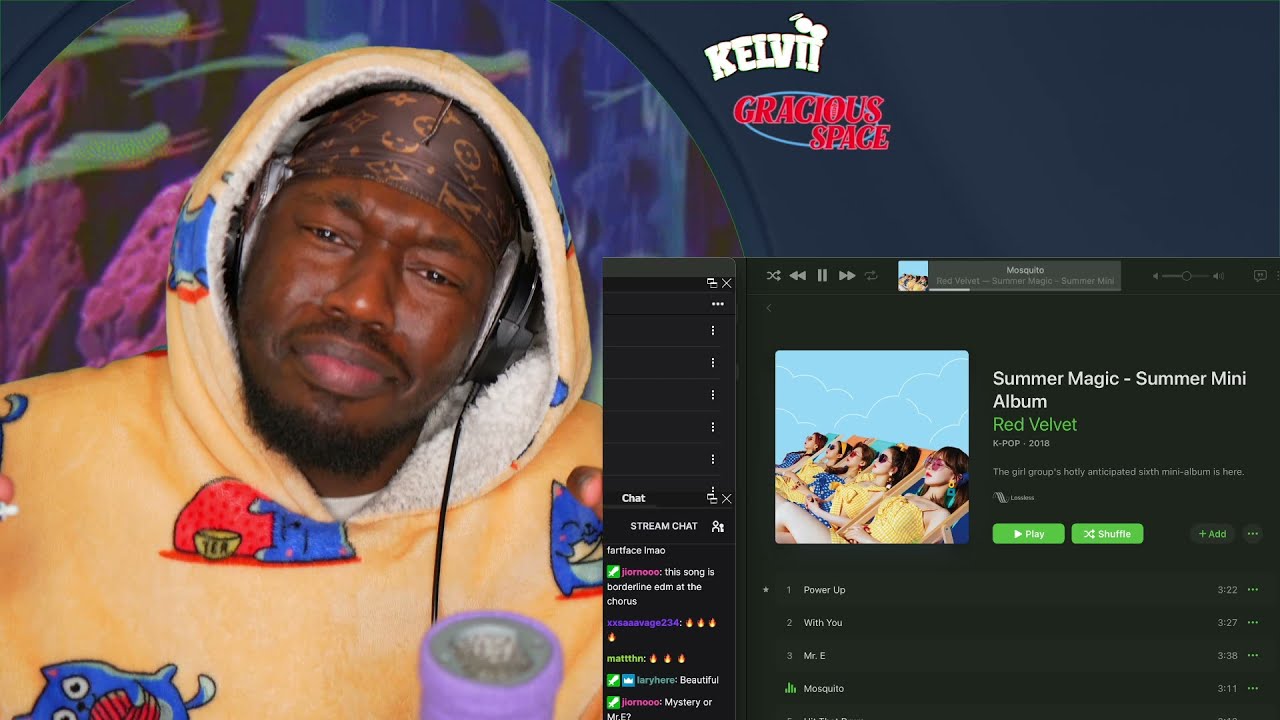Image resolution: width=1280 pixels, height=720 pixels.
Task: Open the horizontal three-dots menu in the upper dock panel
Action: 717,303
